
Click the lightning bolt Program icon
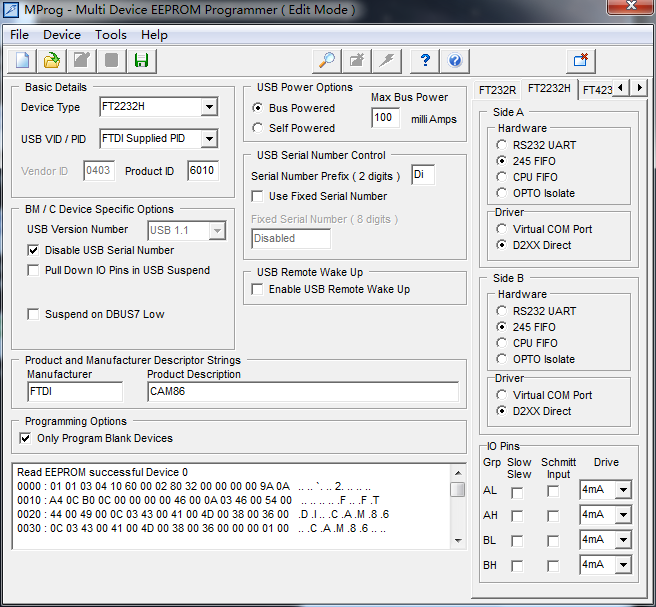386,61
